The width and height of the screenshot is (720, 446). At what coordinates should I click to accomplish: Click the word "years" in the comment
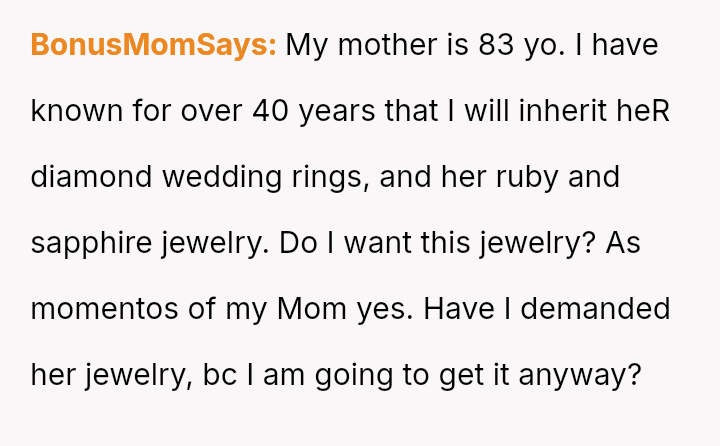[339, 111]
